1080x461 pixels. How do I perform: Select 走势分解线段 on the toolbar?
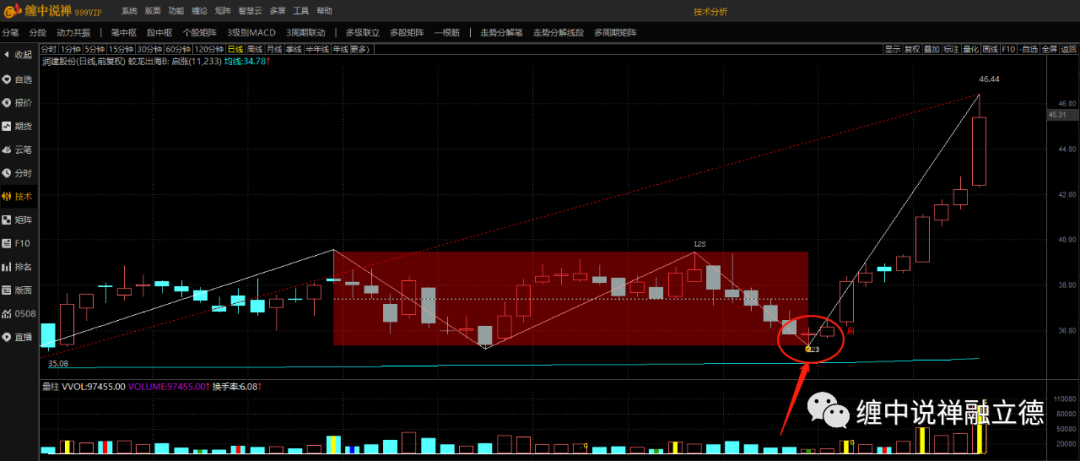coord(559,32)
